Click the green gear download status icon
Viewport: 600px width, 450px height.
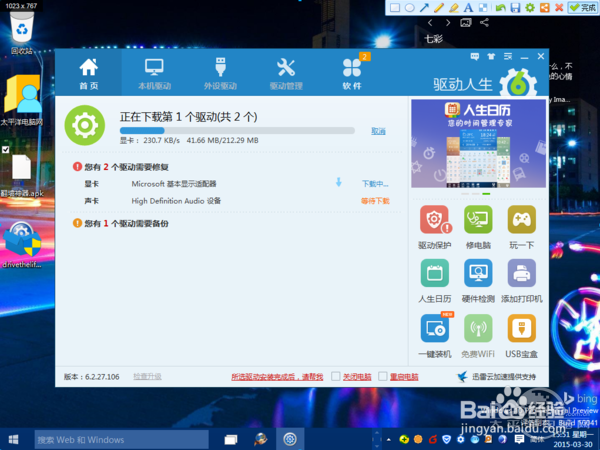coord(85,125)
